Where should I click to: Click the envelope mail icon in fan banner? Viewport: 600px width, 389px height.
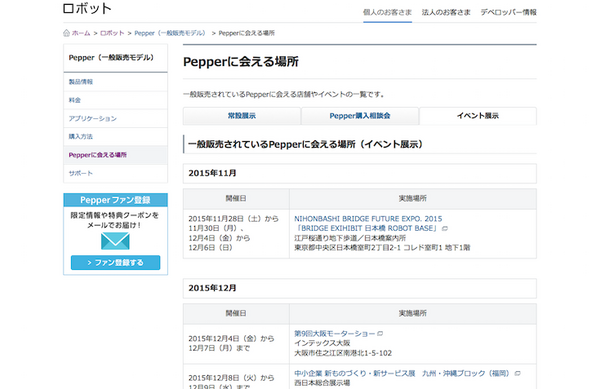[x=115, y=241]
